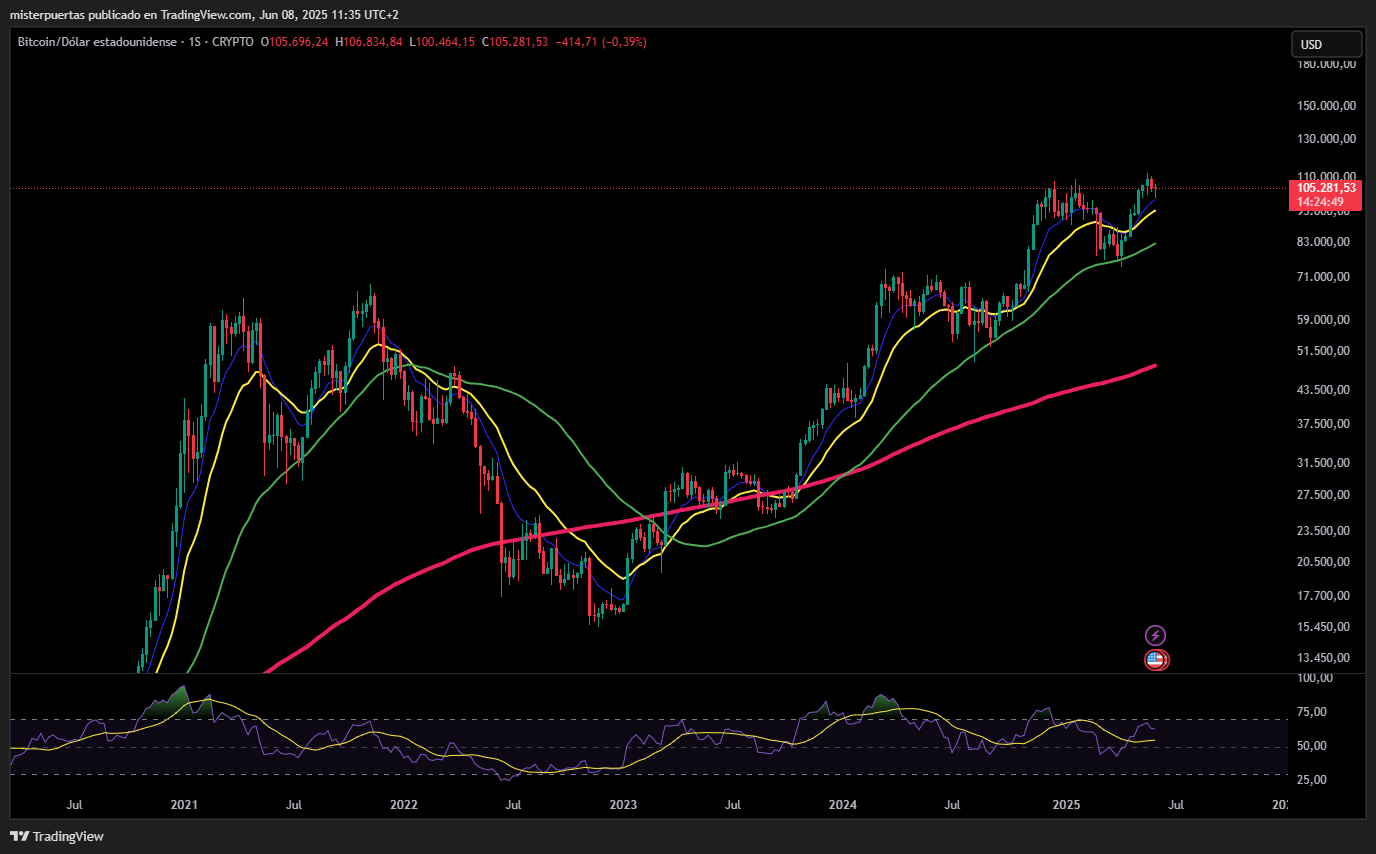The height and width of the screenshot is (854, 1376).
Task: Click the purple lightning bolt event icon
Action: pos(1155,635)
